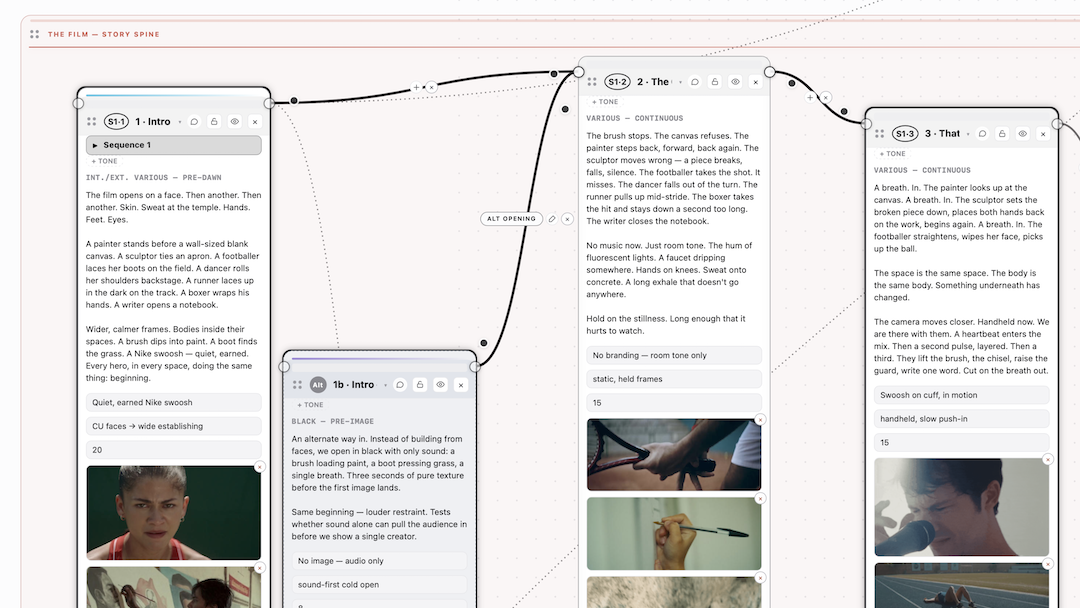Click the S1-2 badge
Image resolution: width=1080 pixels, height=608 pixels.
click(x=617, y=82)
